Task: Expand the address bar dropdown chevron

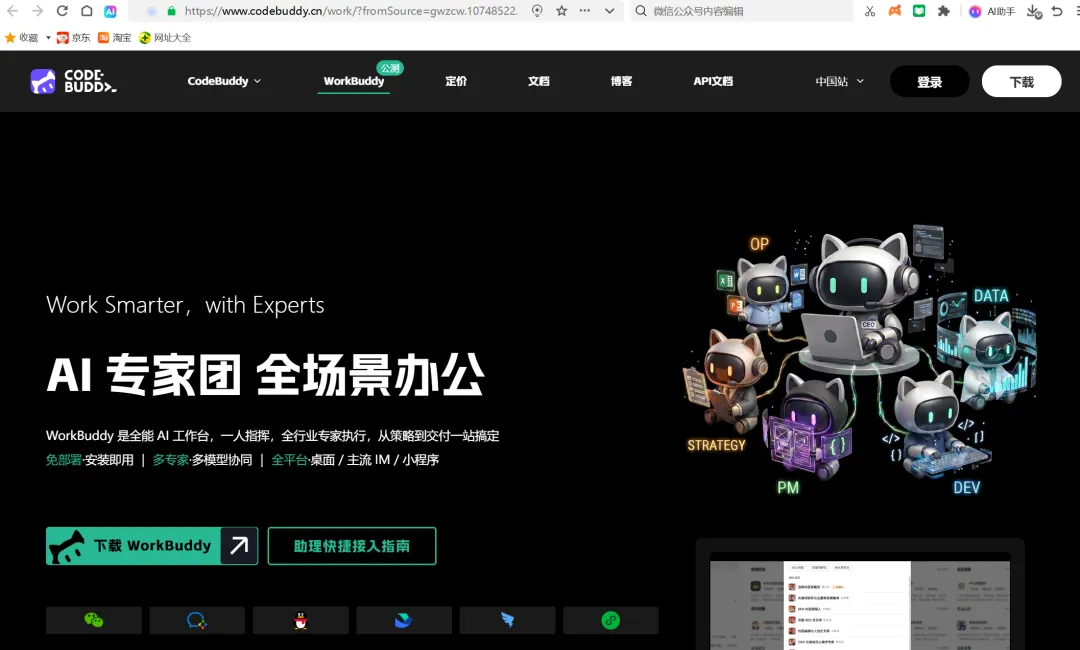Action: tap(610, 11)
